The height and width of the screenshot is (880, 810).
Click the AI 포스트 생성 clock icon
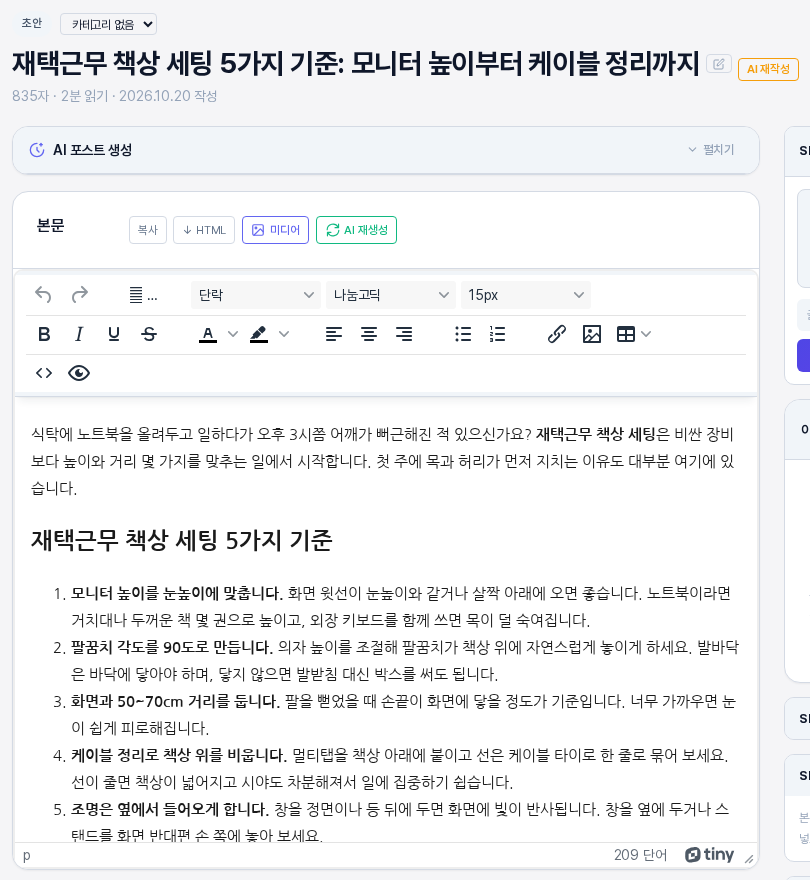[x=37, y=150]
